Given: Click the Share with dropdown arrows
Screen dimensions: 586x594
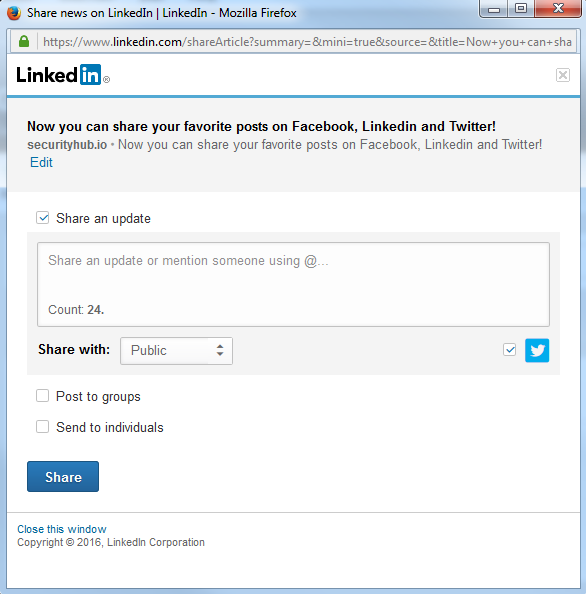Looking at the screenshot, I should 220,350.
